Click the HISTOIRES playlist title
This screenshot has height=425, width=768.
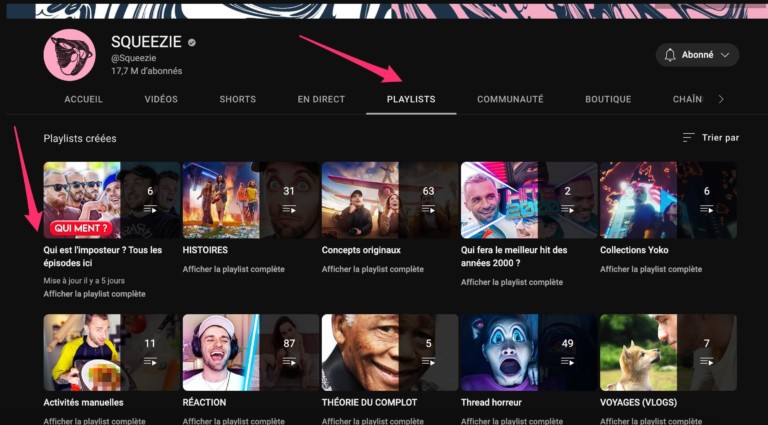205,250
